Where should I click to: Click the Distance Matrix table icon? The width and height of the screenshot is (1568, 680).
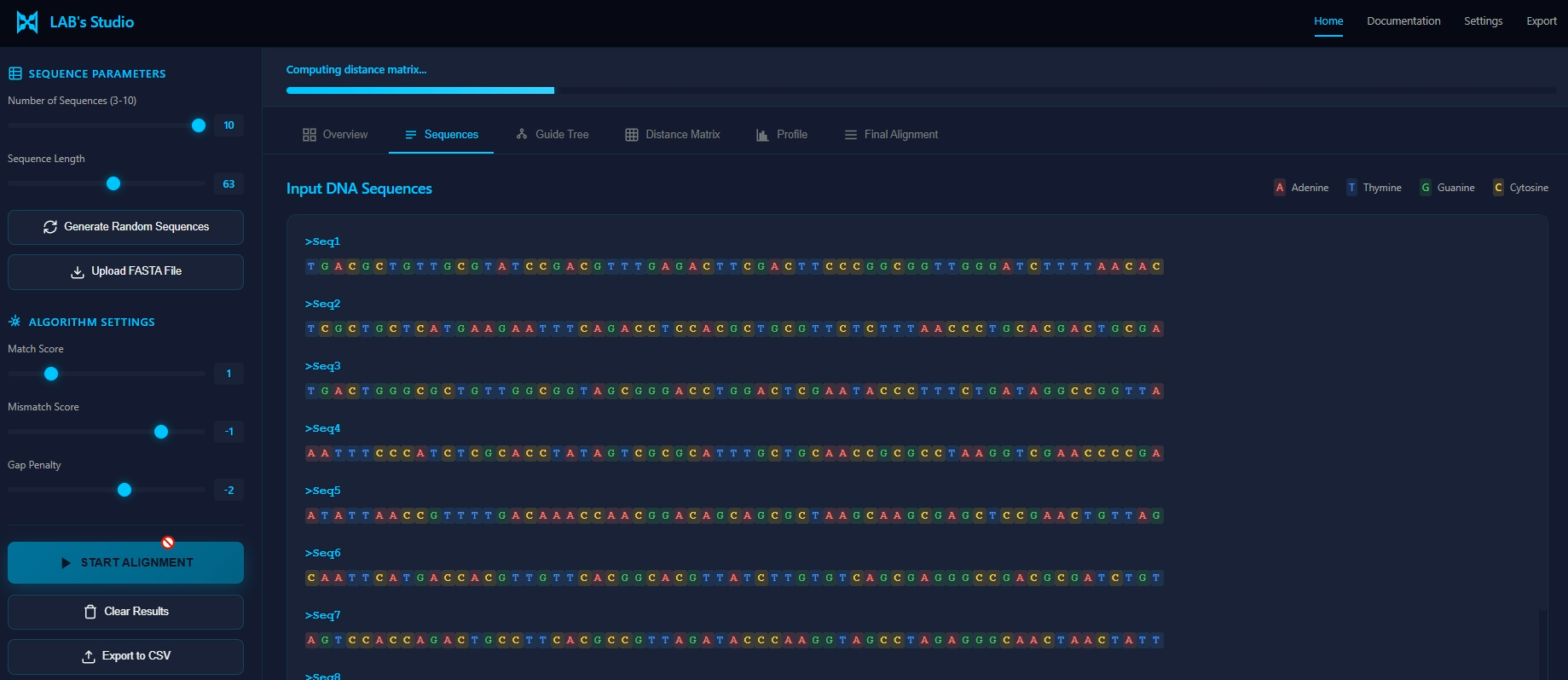pyautogui.click(x=632, y=135)
